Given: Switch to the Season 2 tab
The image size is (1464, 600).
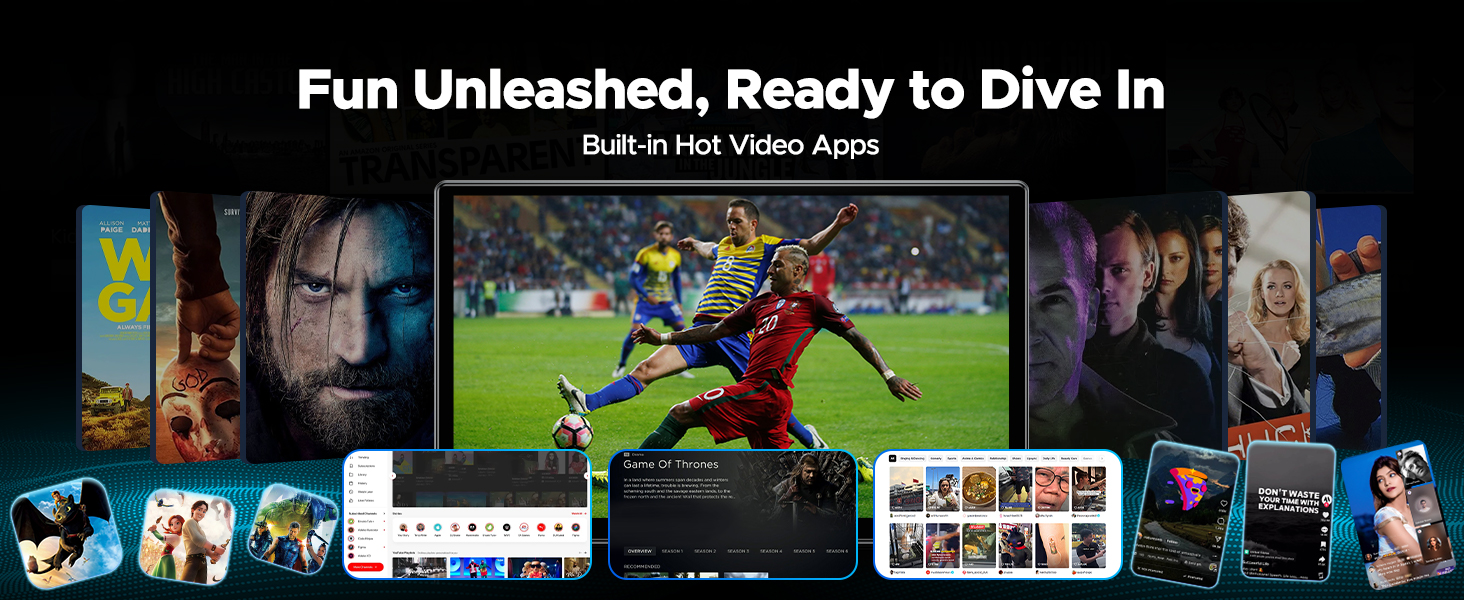Looking at the screenshot, I should [x=705, y=551].
